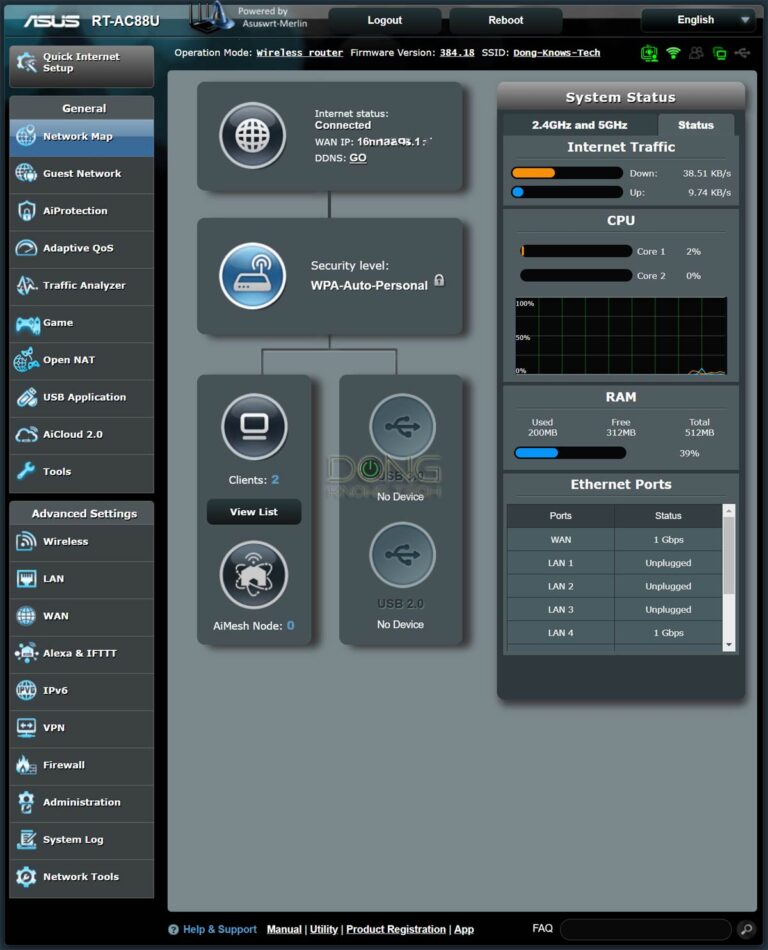Open Game controller icon
This screenshot has width=768, height=950.
(x=26, y=323)
